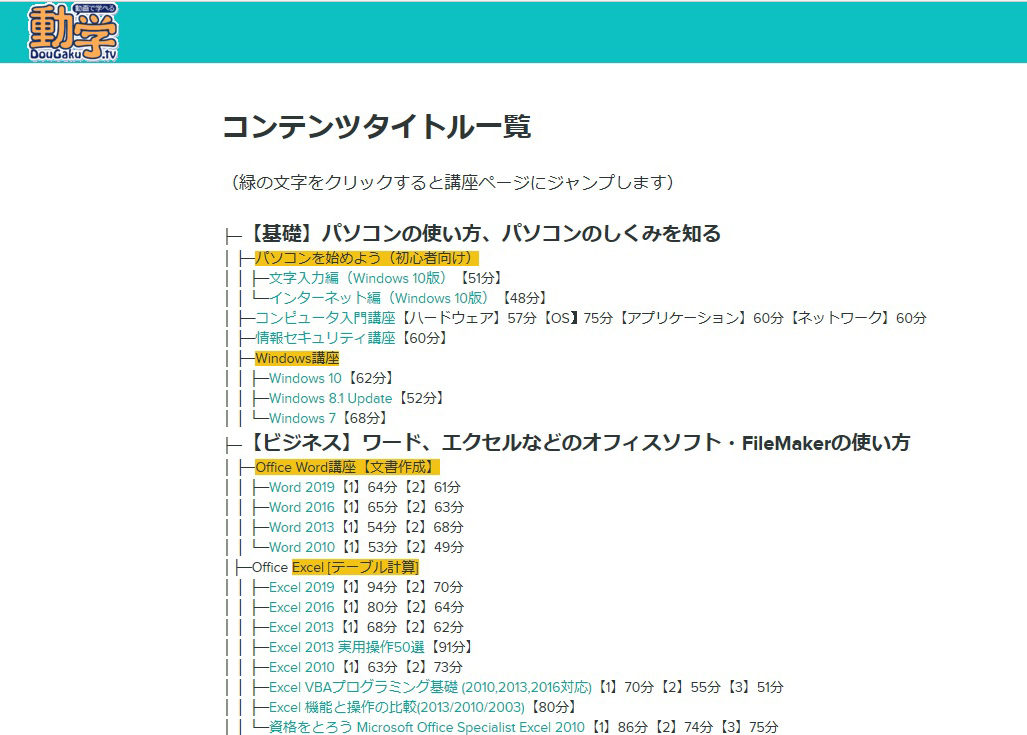Open the コンピュータ入門講座 link

coord(325,318)
